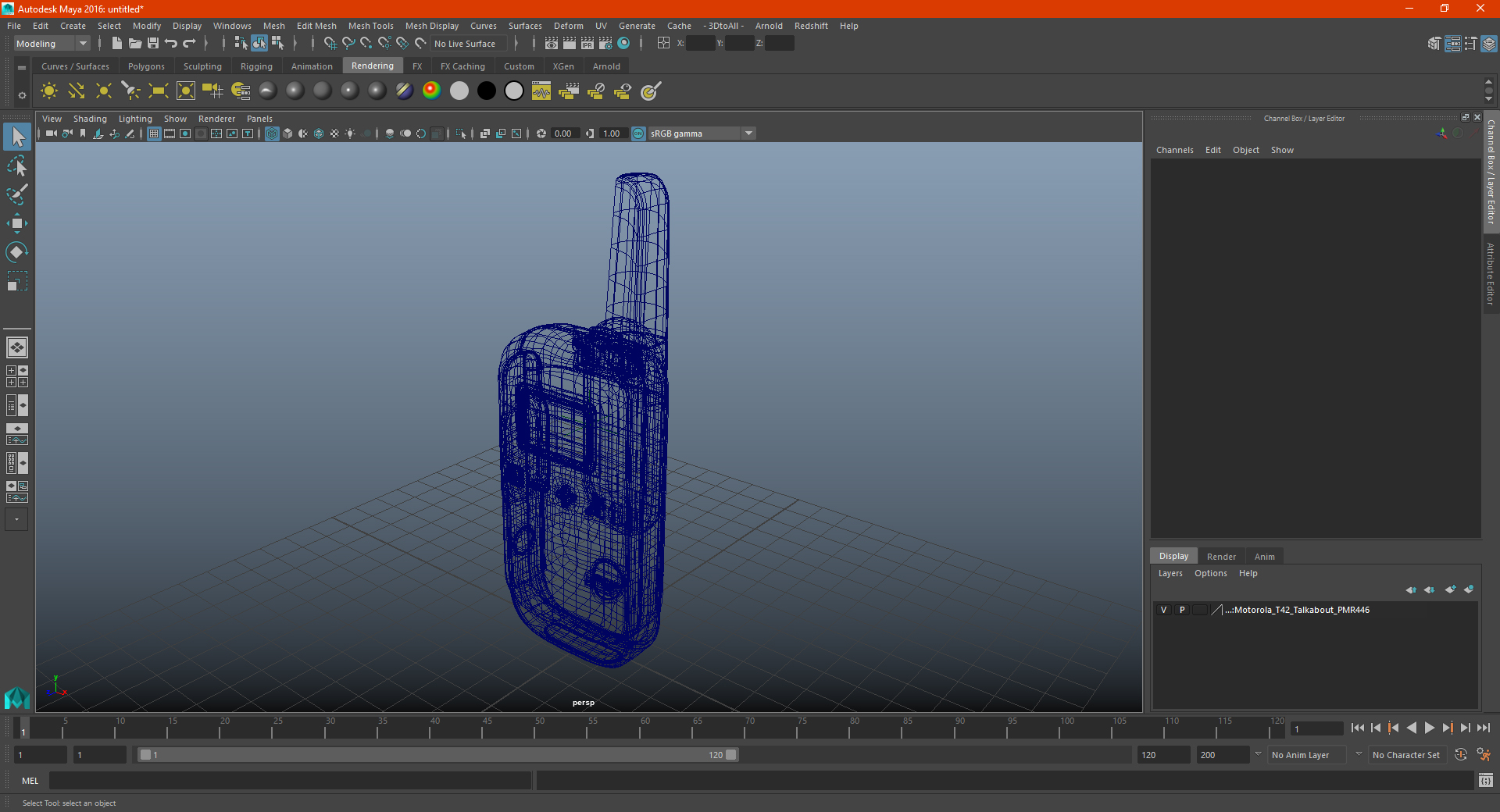This screenshot has width=1500, height=812.
Task: Toggle visibility V of Motorola layer
Action: click(x=1163, y=610)
